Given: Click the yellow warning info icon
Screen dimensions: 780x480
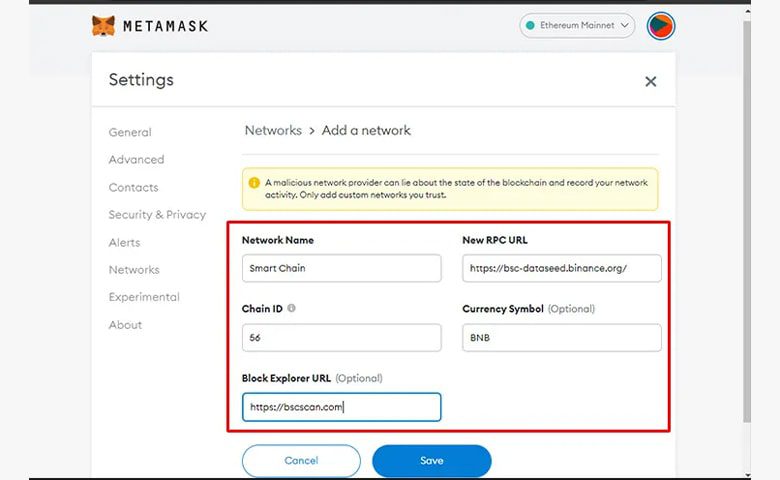Looking at the screenshot, I should [x=254, y=183].
